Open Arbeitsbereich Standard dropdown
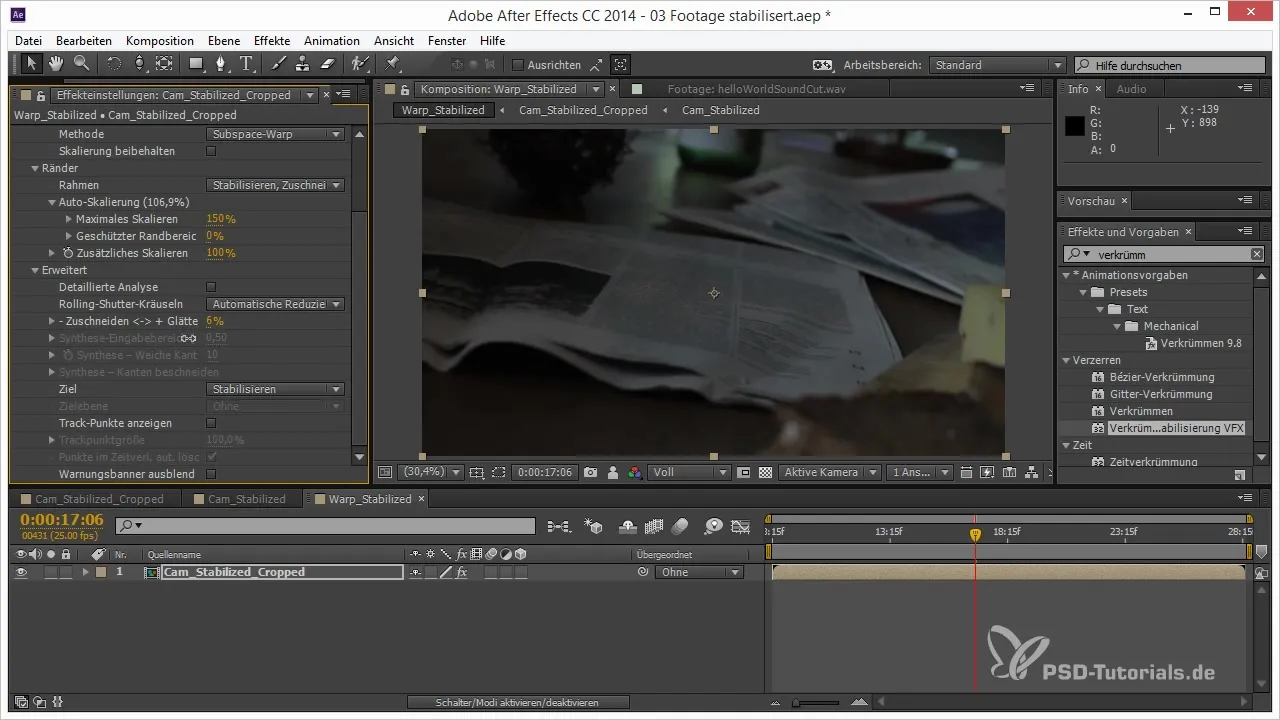The height and width of the screenshot is (720, 1280). 997,65
